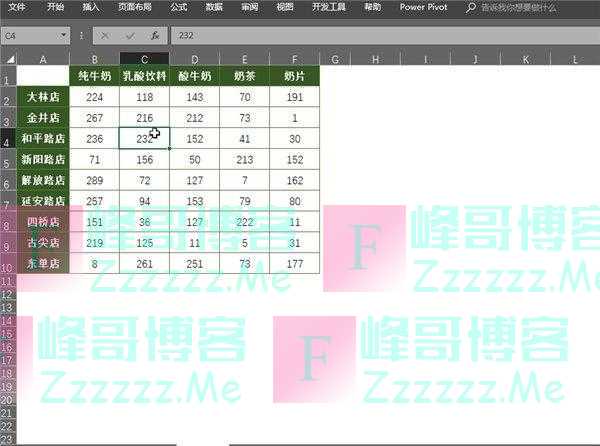Open the 数据 ribbon tab

213,6
